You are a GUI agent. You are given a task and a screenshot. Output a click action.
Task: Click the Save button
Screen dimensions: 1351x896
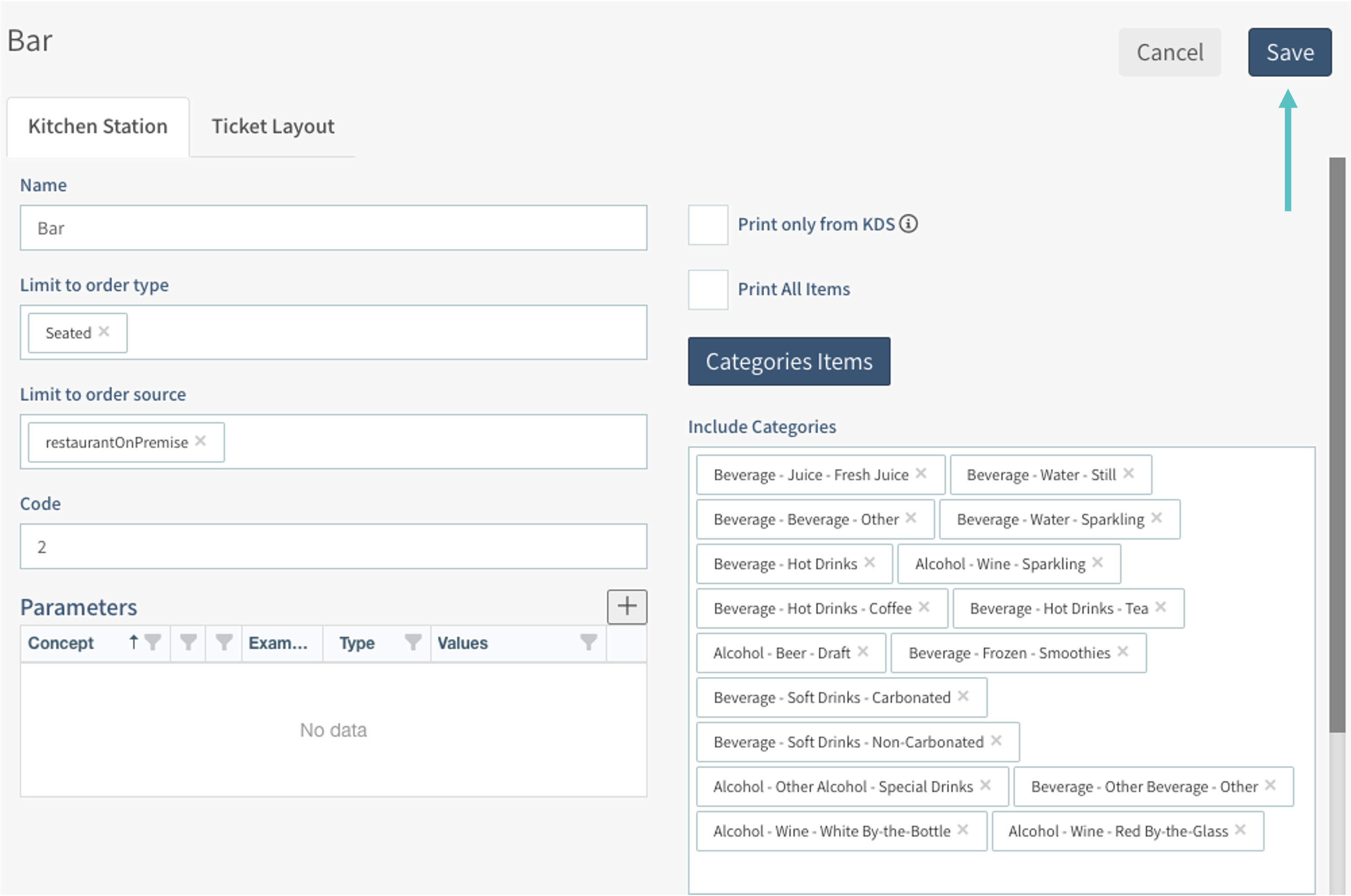tap(1289, 53)
